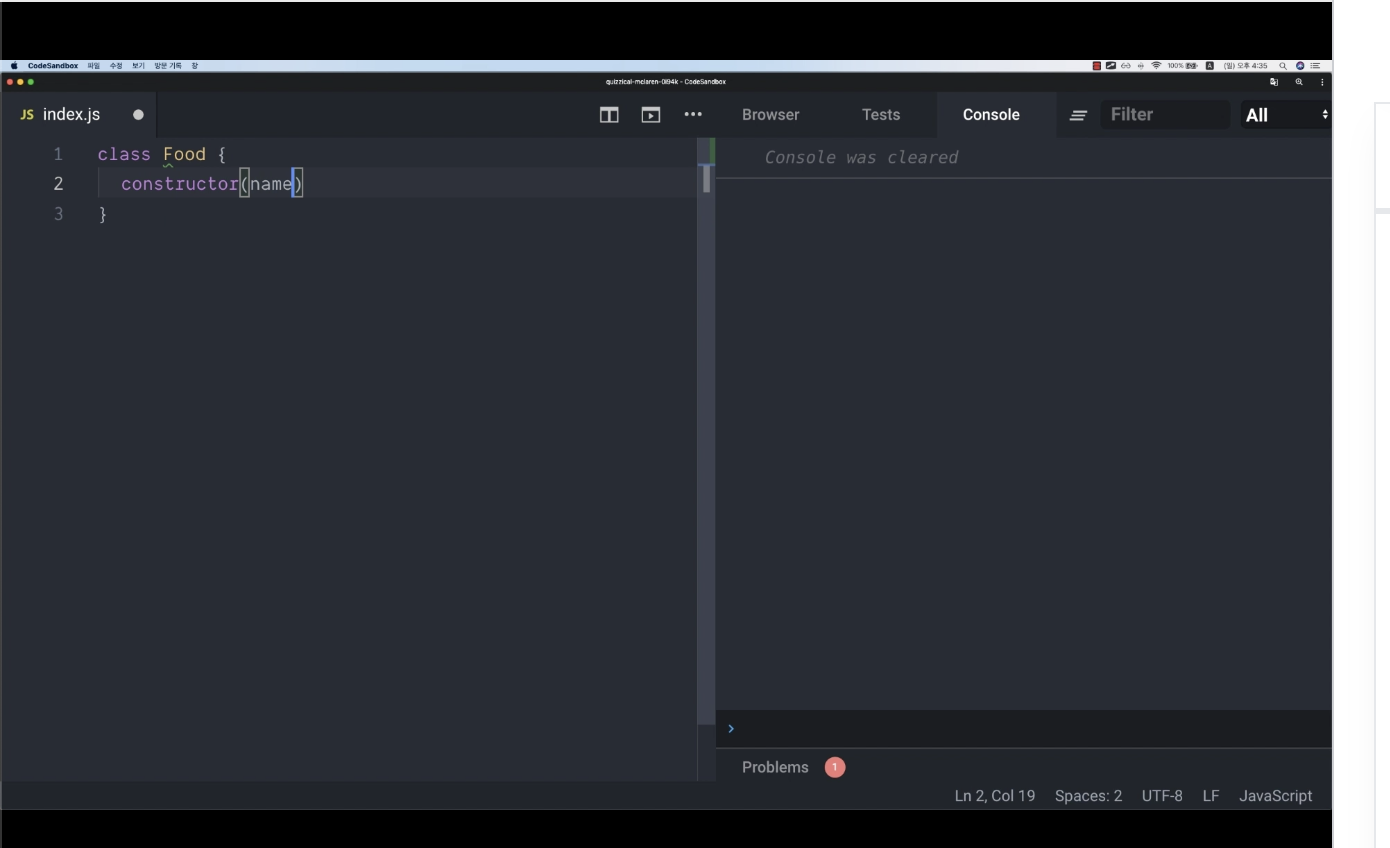Open the editor more options (three dots) menu

[x=693, y=115]
